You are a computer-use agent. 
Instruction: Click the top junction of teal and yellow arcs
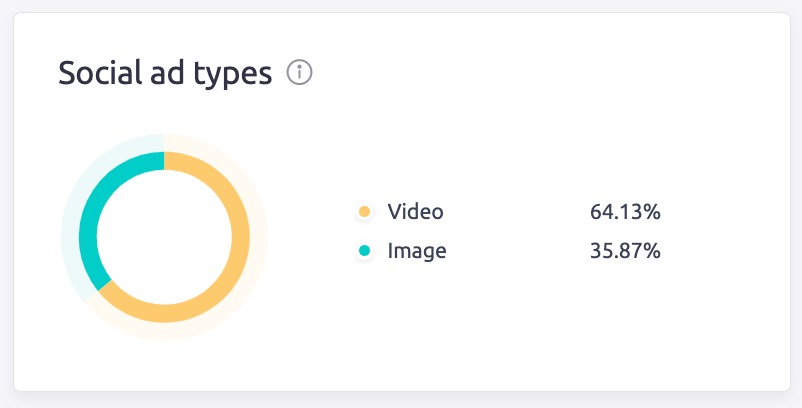[x=164, y=160]
